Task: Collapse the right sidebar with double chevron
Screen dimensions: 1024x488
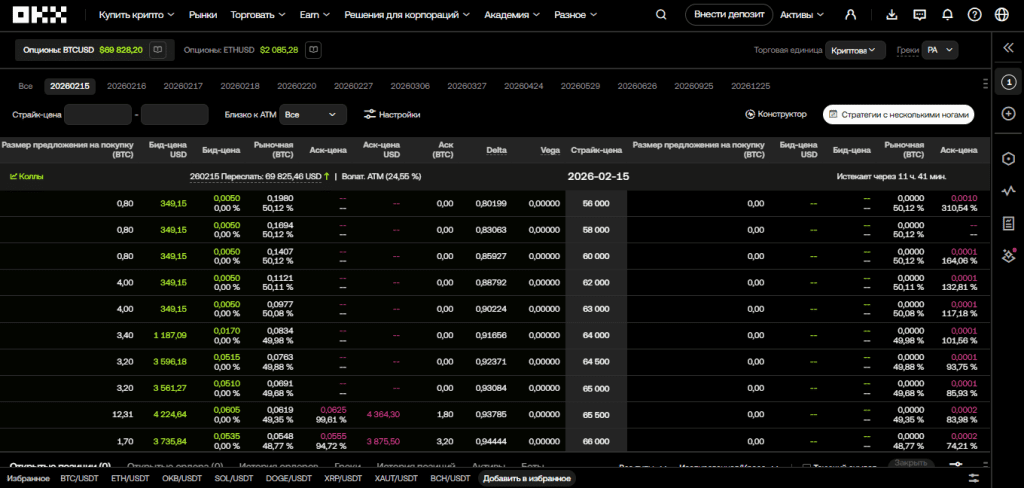Action: click(1008, 47)
